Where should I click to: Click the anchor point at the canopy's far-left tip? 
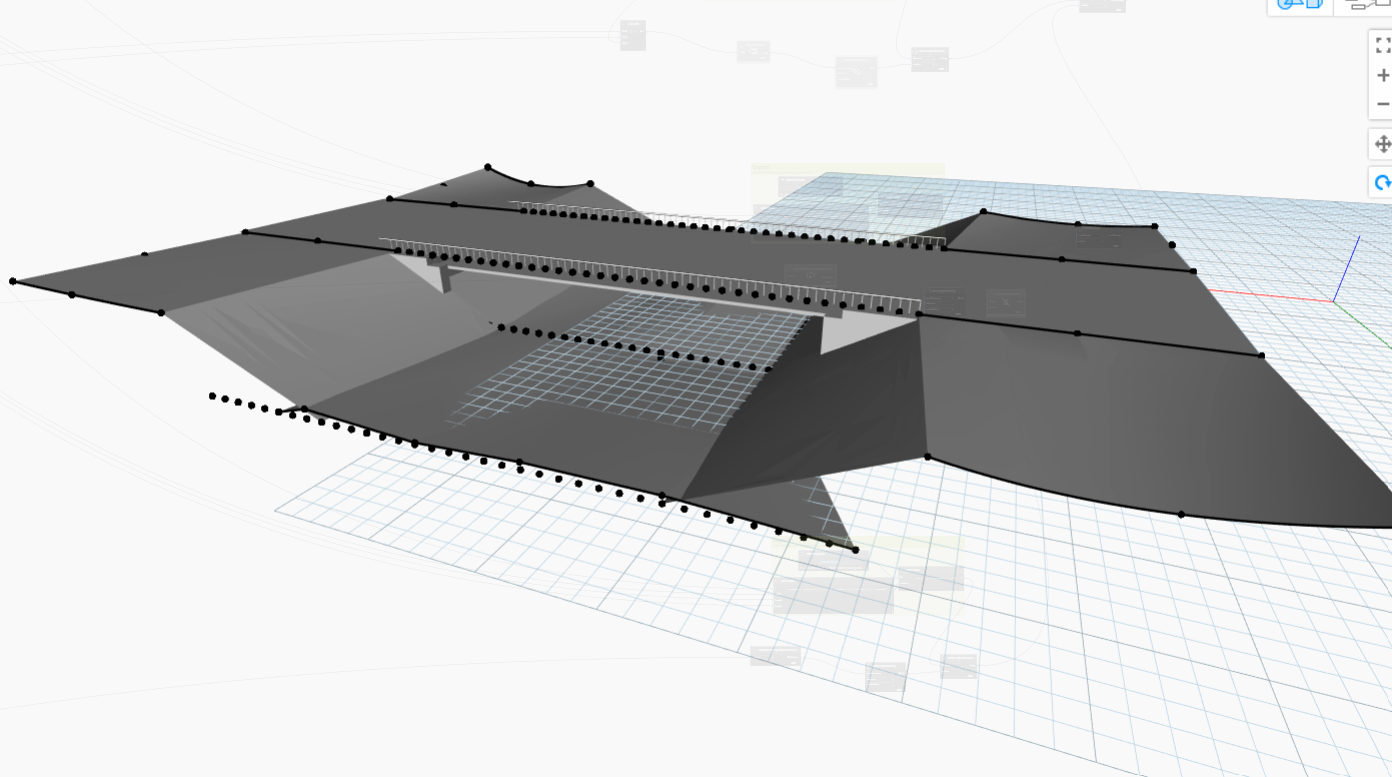[14, 282]
